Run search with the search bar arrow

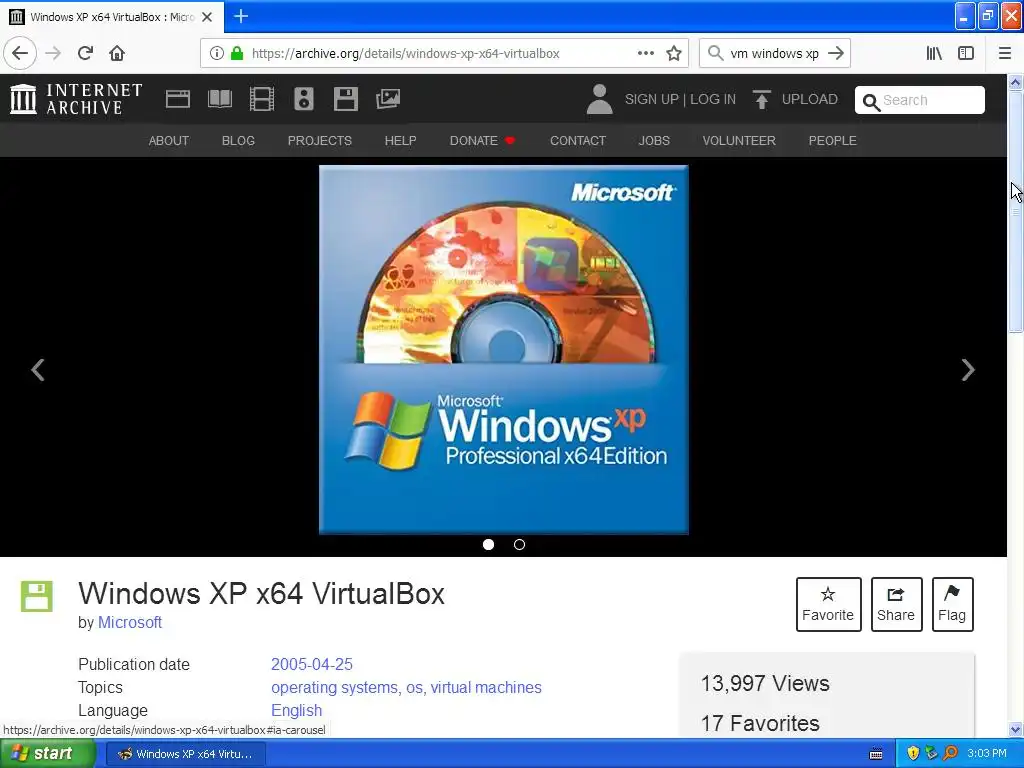[836, 54]
